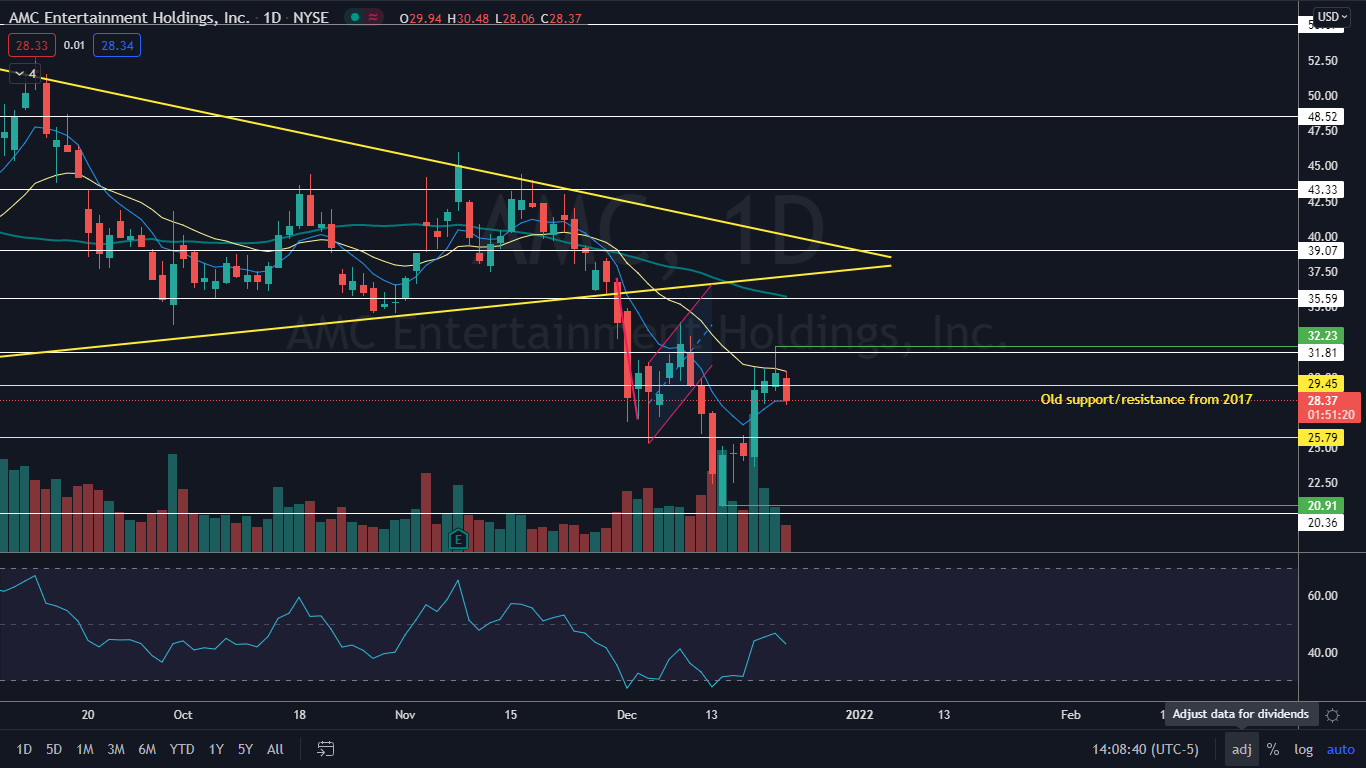Click the 20.36 price level label
Image resolution: width=1366 pixels, height=768 pixels.
1322,522
